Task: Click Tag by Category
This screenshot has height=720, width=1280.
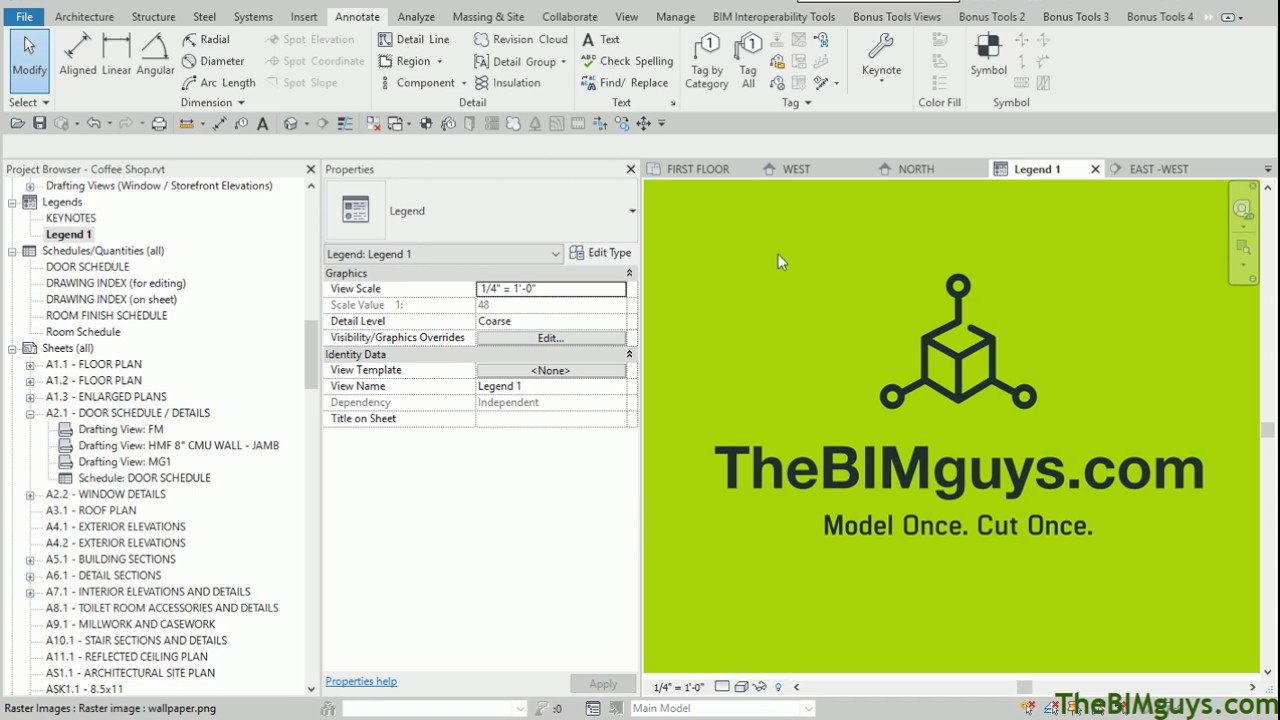Action: click(707, 60)
